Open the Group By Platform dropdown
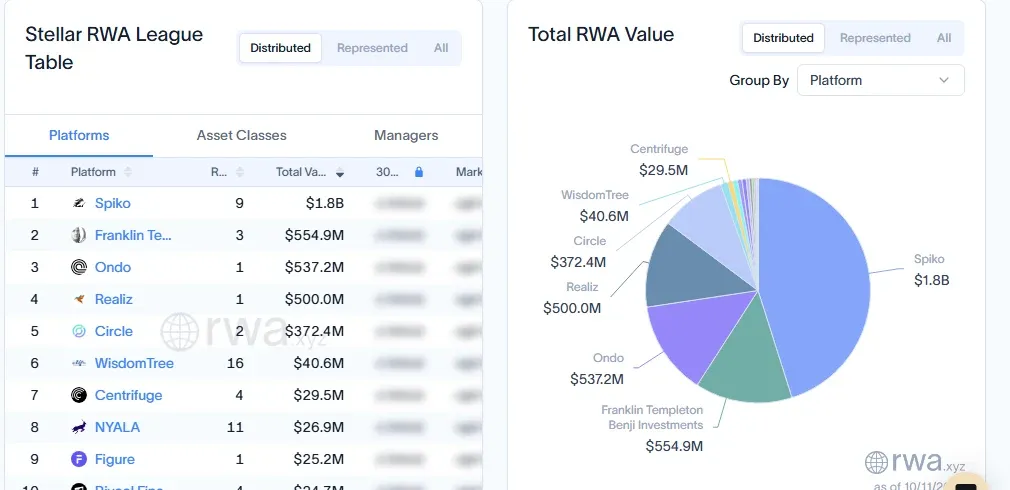This screenshot has width=1010, height=490. coord(881,80)
